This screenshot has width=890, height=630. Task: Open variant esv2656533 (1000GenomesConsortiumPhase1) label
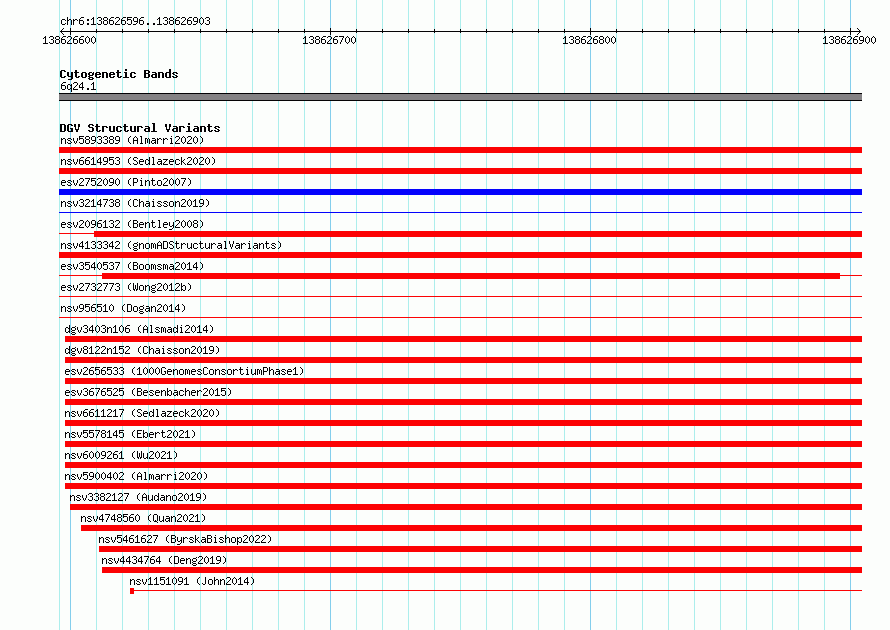[x=184, y=371]
